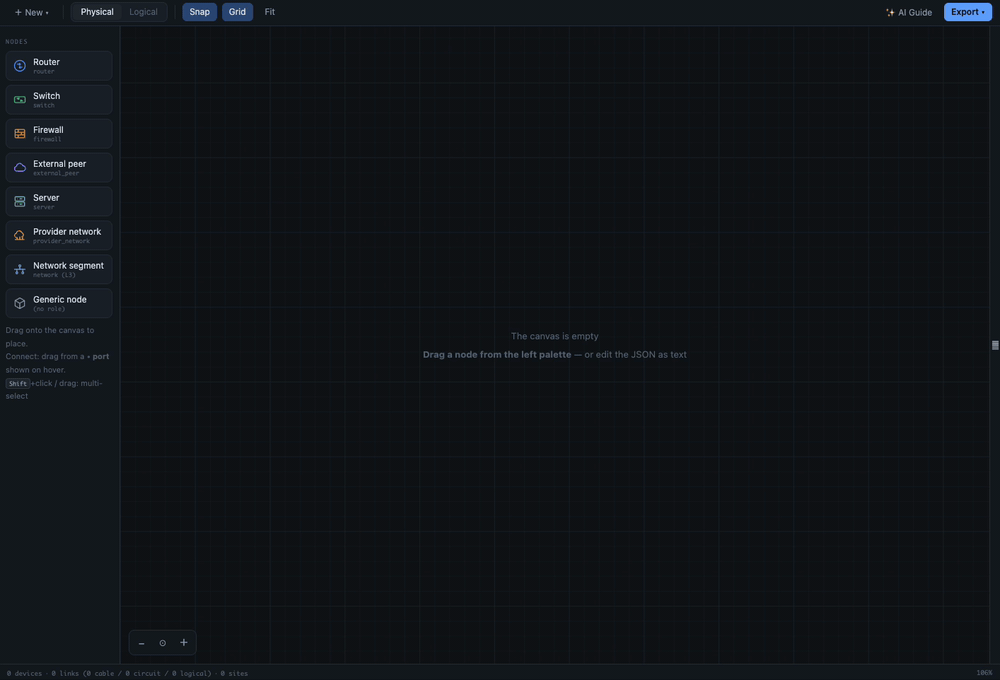Click the '0 sites' status text
This screenshot has height=680, width=1000.
pyautogui.click(x=234, y=673)
